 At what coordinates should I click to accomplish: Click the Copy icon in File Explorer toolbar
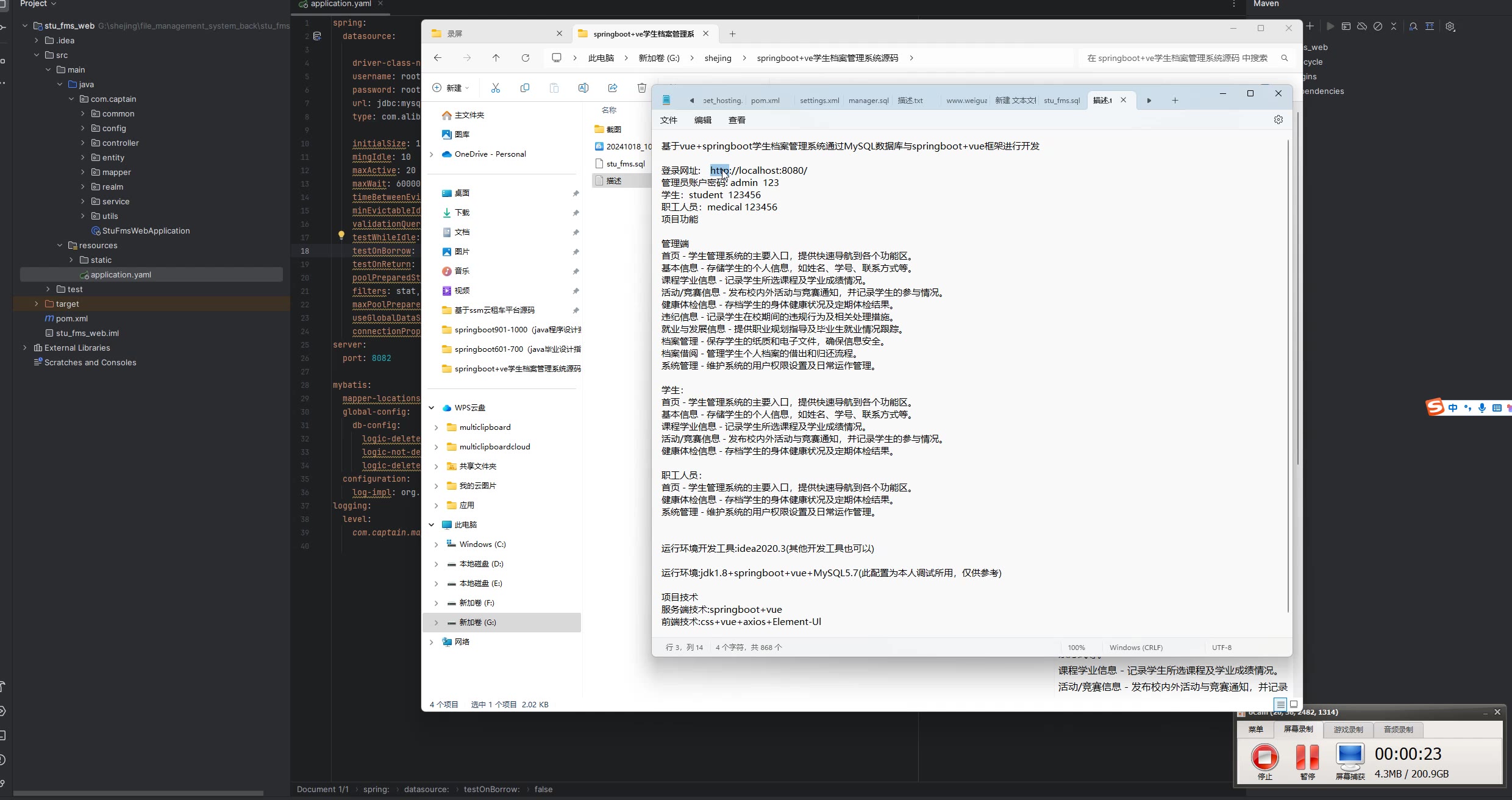(524, 88)
